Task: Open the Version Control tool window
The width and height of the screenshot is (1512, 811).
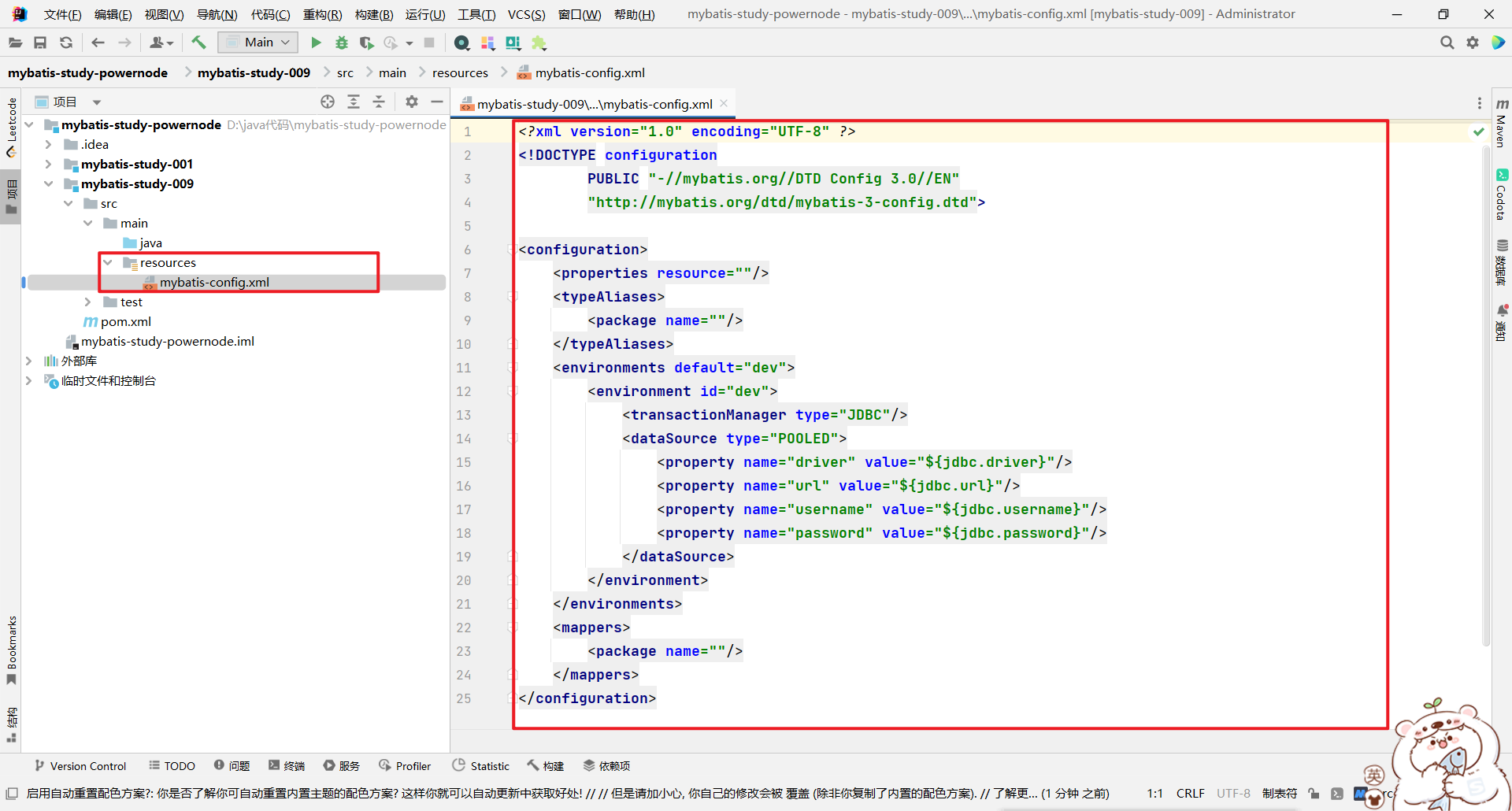Action: tap(80, 766)
